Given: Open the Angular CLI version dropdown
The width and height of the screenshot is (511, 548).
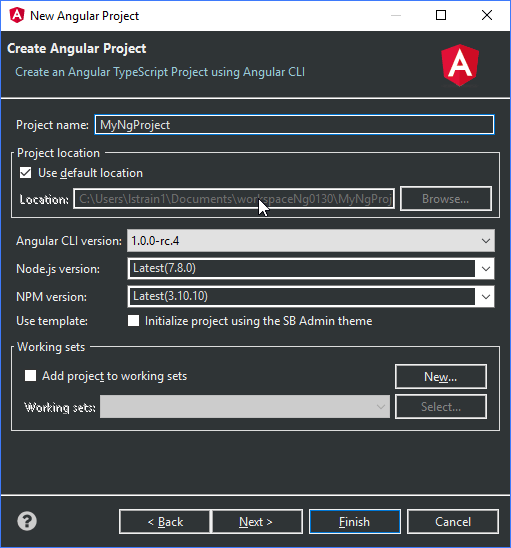Looking at the screenshot, I should point(311,240).
